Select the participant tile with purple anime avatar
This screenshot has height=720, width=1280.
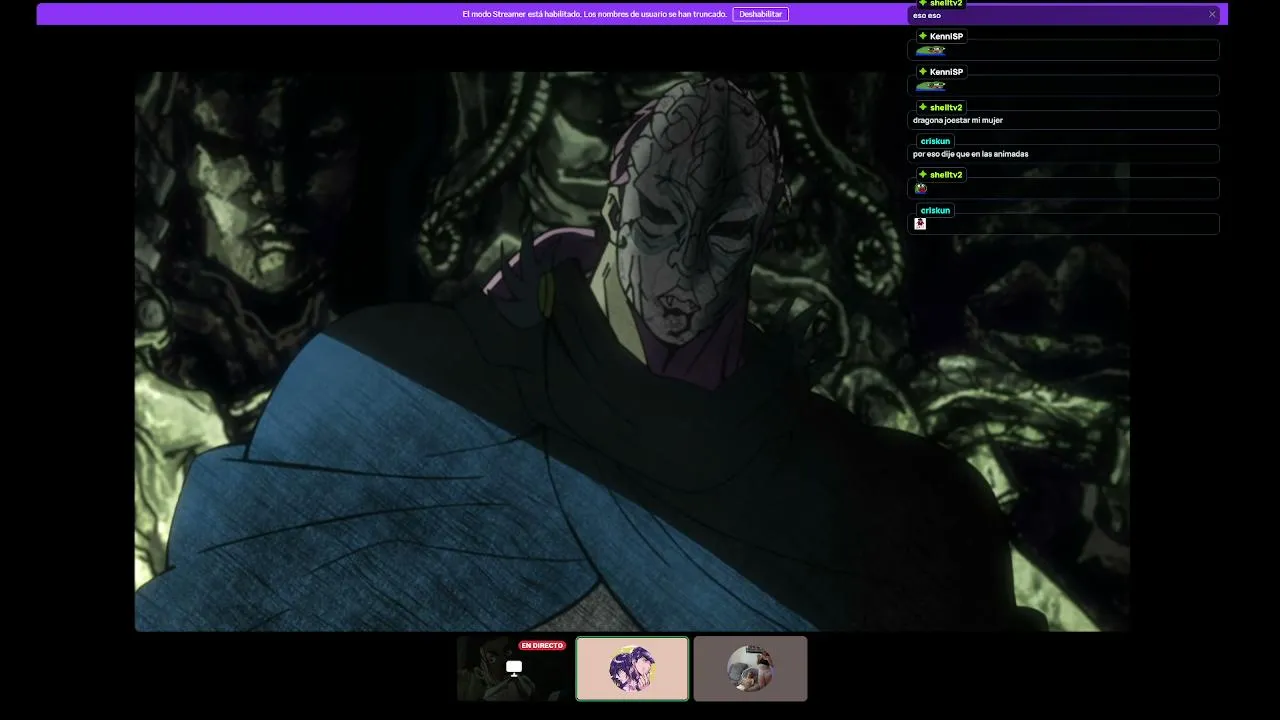pos(632,668)
